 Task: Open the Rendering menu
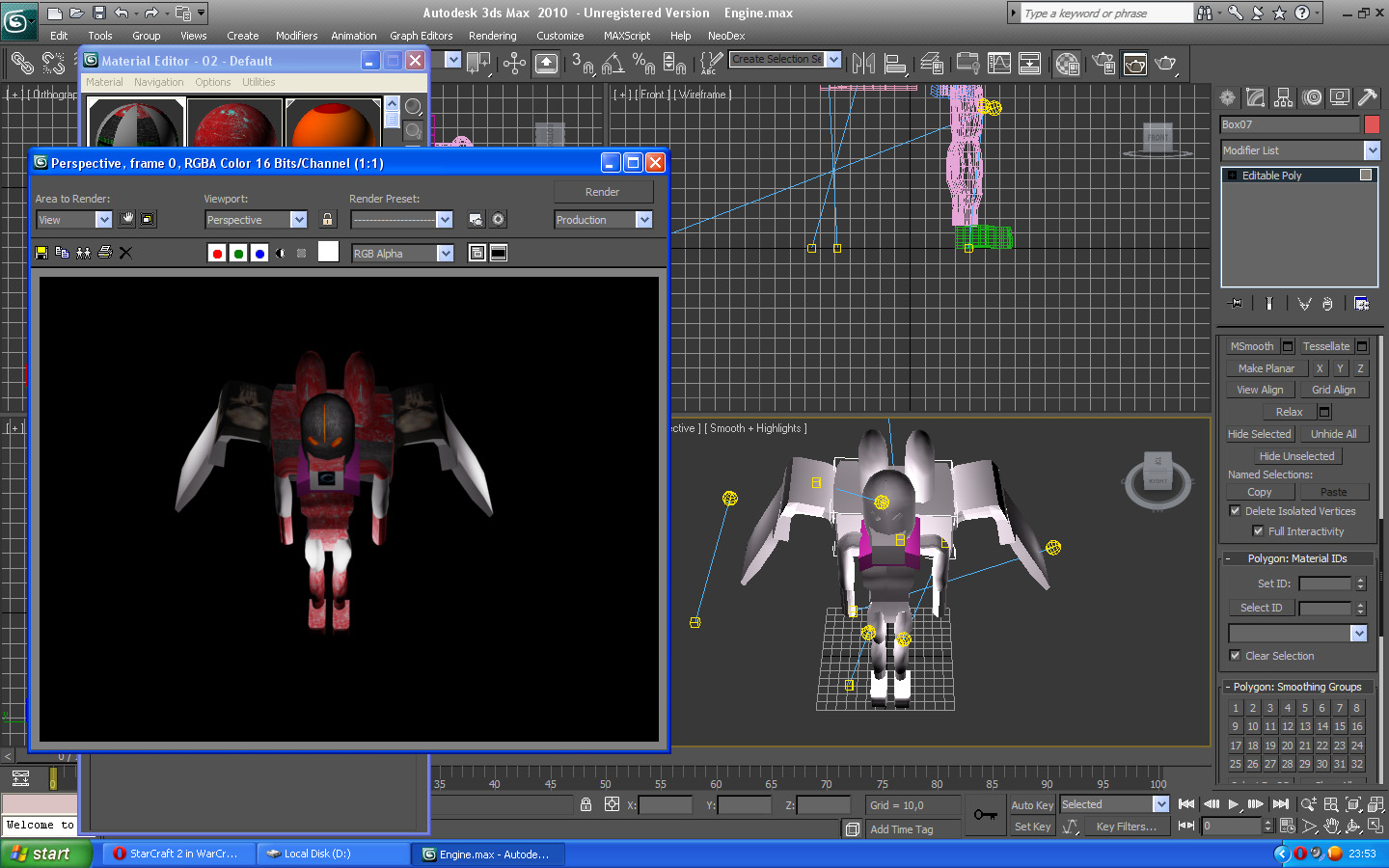point(493,36)
